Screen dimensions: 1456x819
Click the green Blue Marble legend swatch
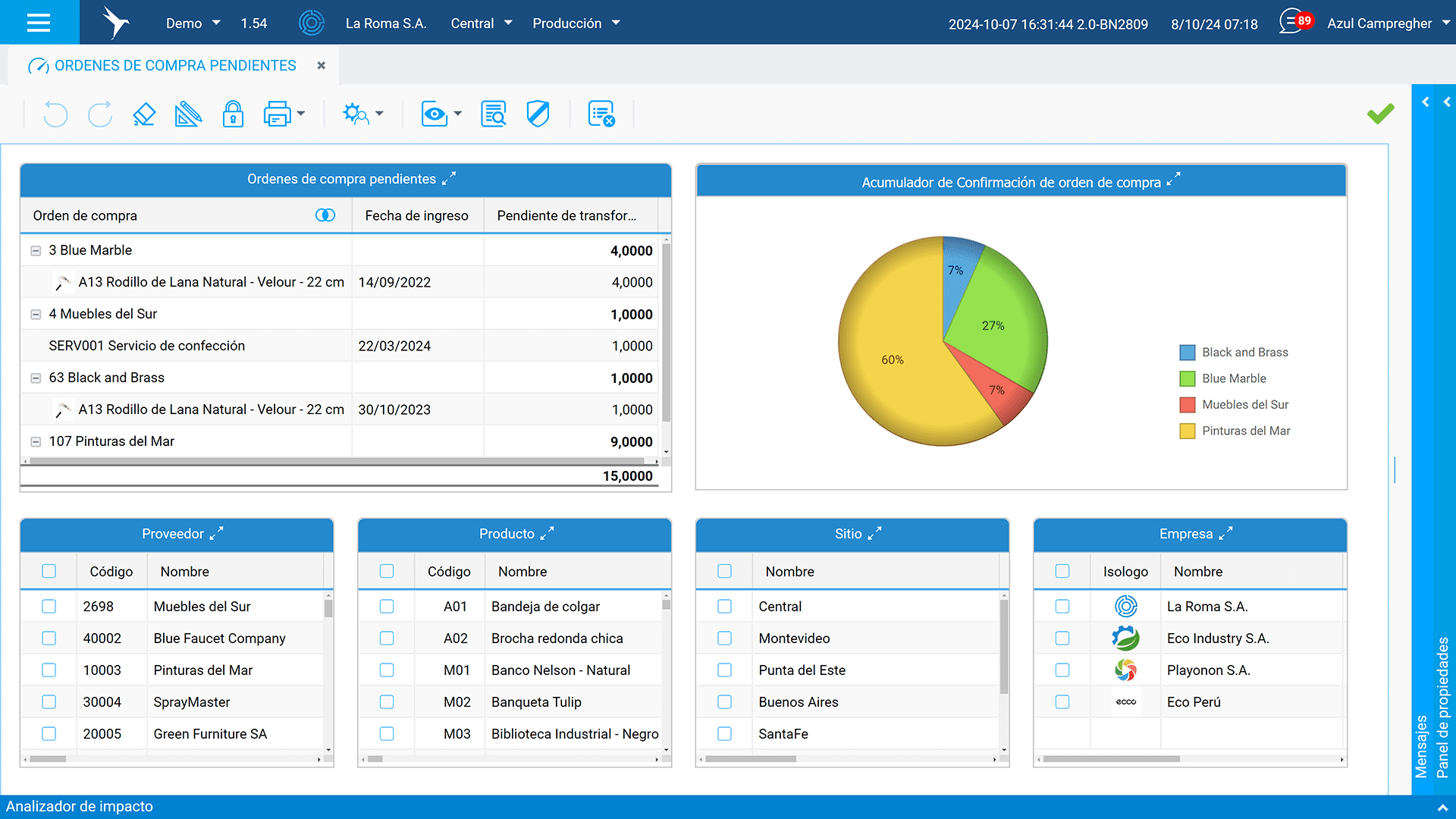[x=1186, y=378]
